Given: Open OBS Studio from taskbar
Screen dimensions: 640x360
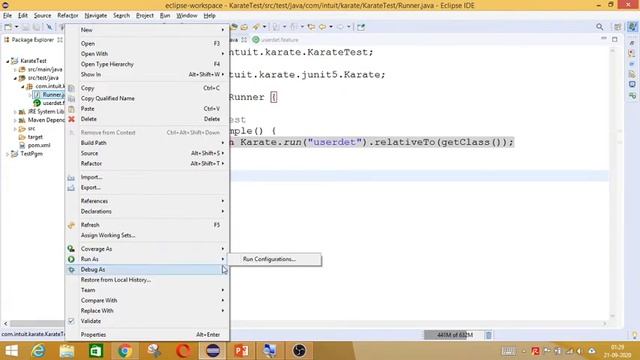Looking at the screenshot, I should pyautogui.click(x=299, y=351).
